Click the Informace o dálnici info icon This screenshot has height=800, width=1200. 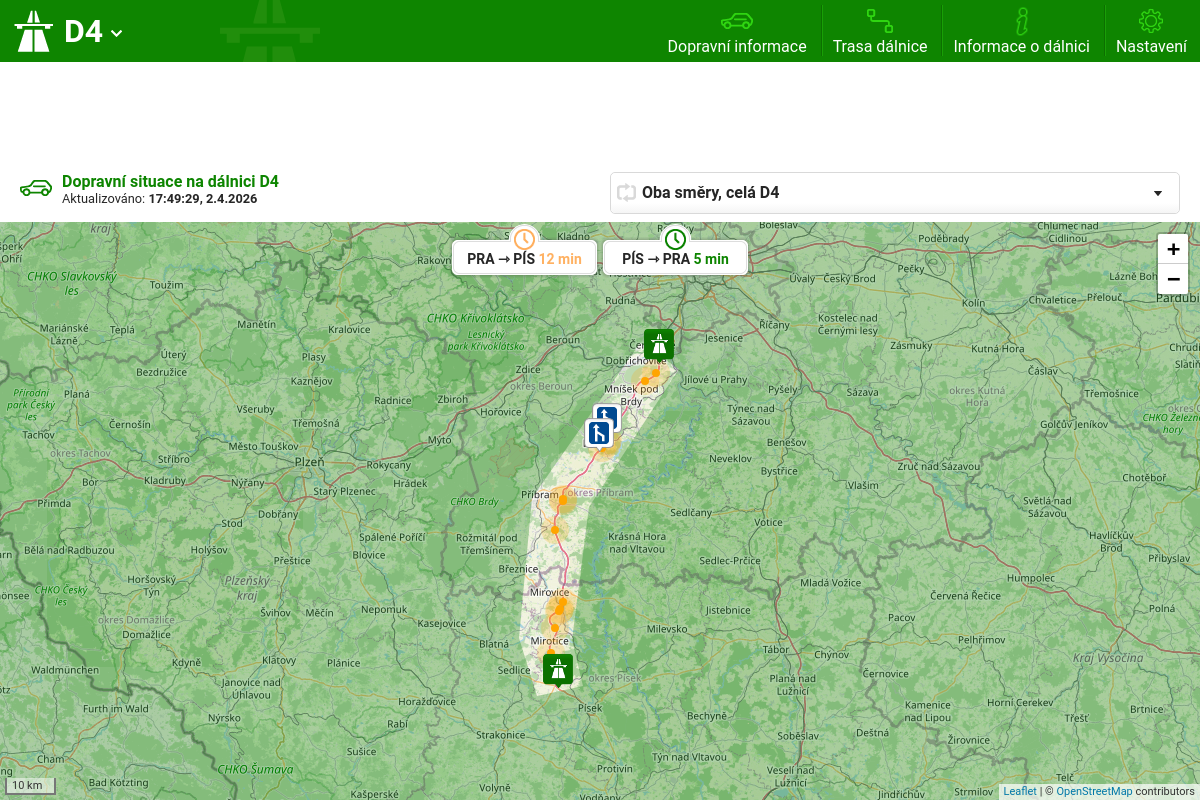pyautogui.click(x=1021, y=21)
